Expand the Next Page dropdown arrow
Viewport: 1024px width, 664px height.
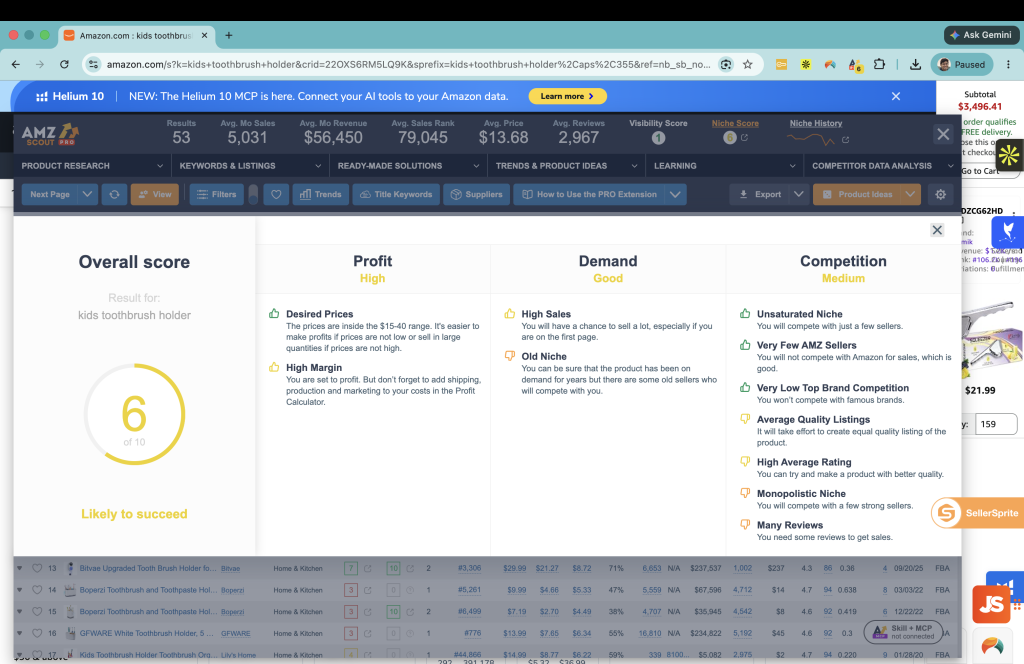tap(87, 194)
